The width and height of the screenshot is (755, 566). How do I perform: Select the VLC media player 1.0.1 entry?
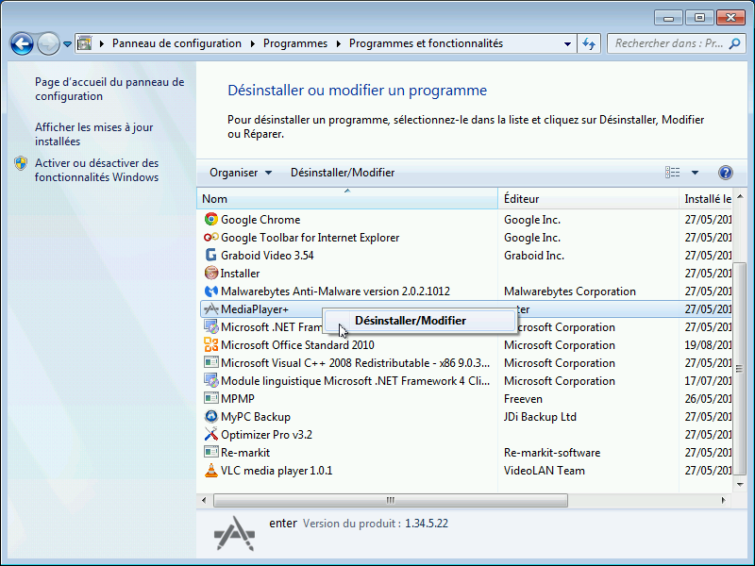[276, 470]
